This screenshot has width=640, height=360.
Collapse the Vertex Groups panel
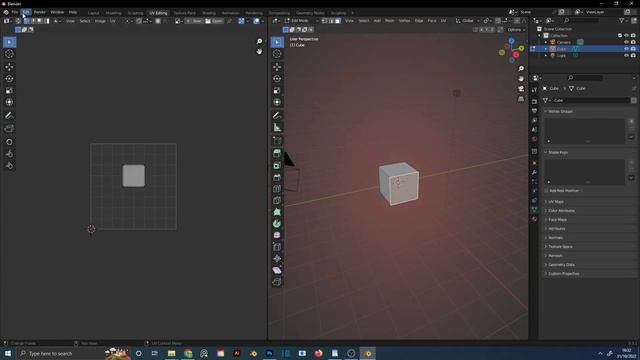pos(560,111)
